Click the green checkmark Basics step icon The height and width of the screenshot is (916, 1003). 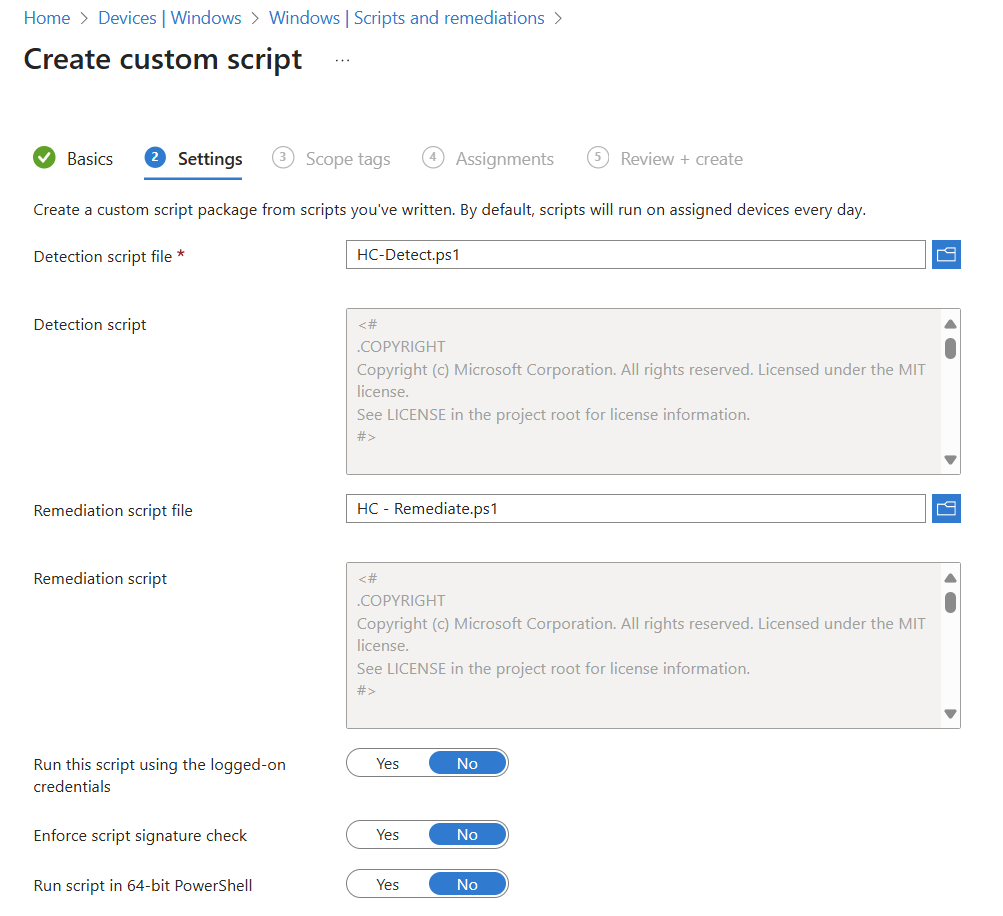click(x=44, y=158)
